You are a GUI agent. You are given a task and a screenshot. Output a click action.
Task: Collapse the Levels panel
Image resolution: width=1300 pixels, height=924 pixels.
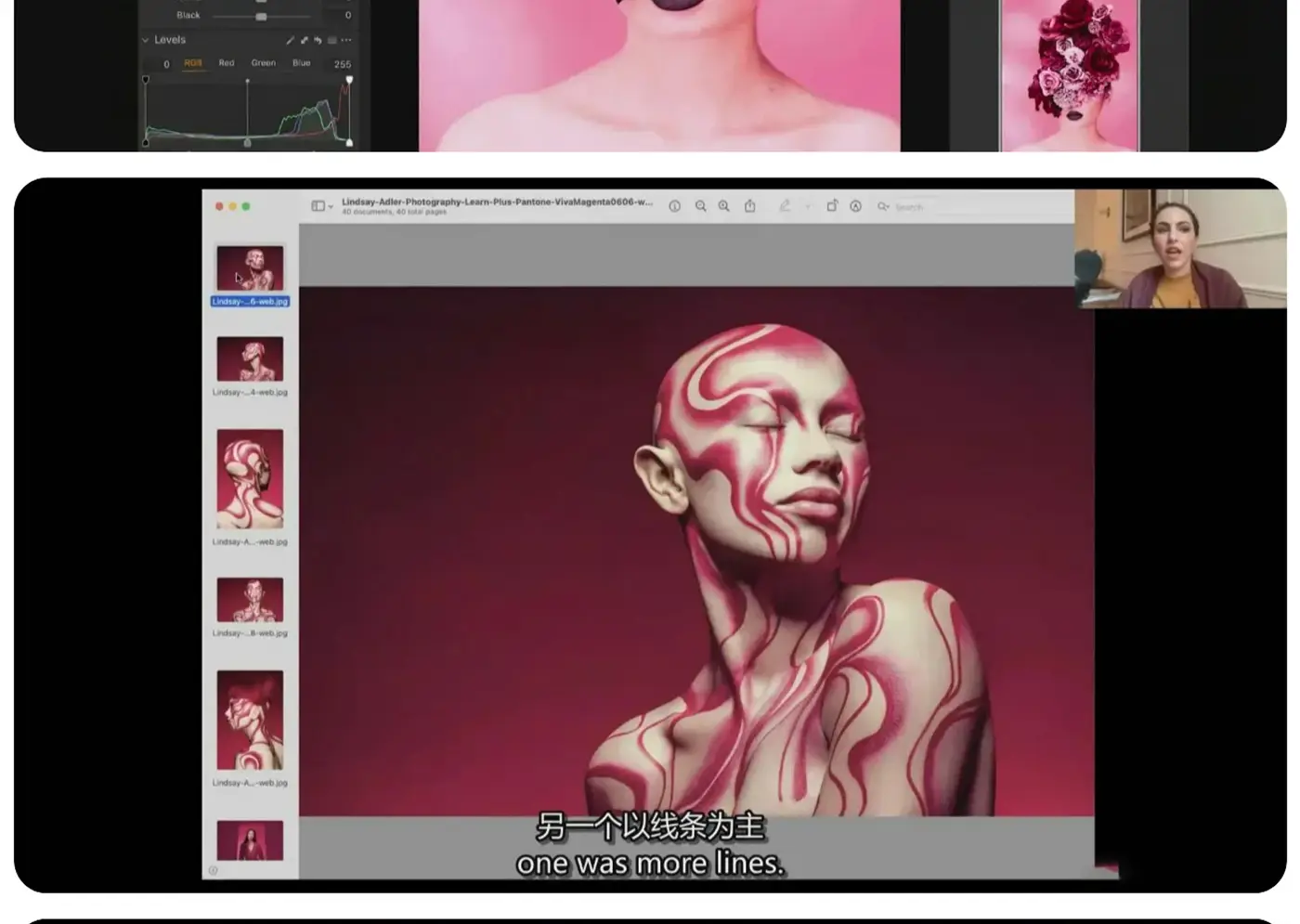click(x=145, y=40)
